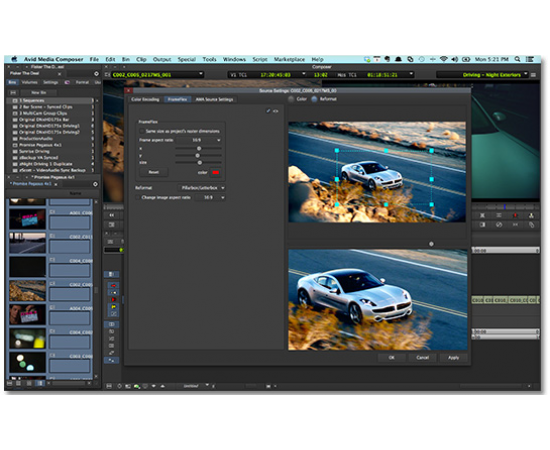Viewport: 550px width, 450px height.
Task: Select highlighted script view icon at bin bottom
Action: point(40,384)
